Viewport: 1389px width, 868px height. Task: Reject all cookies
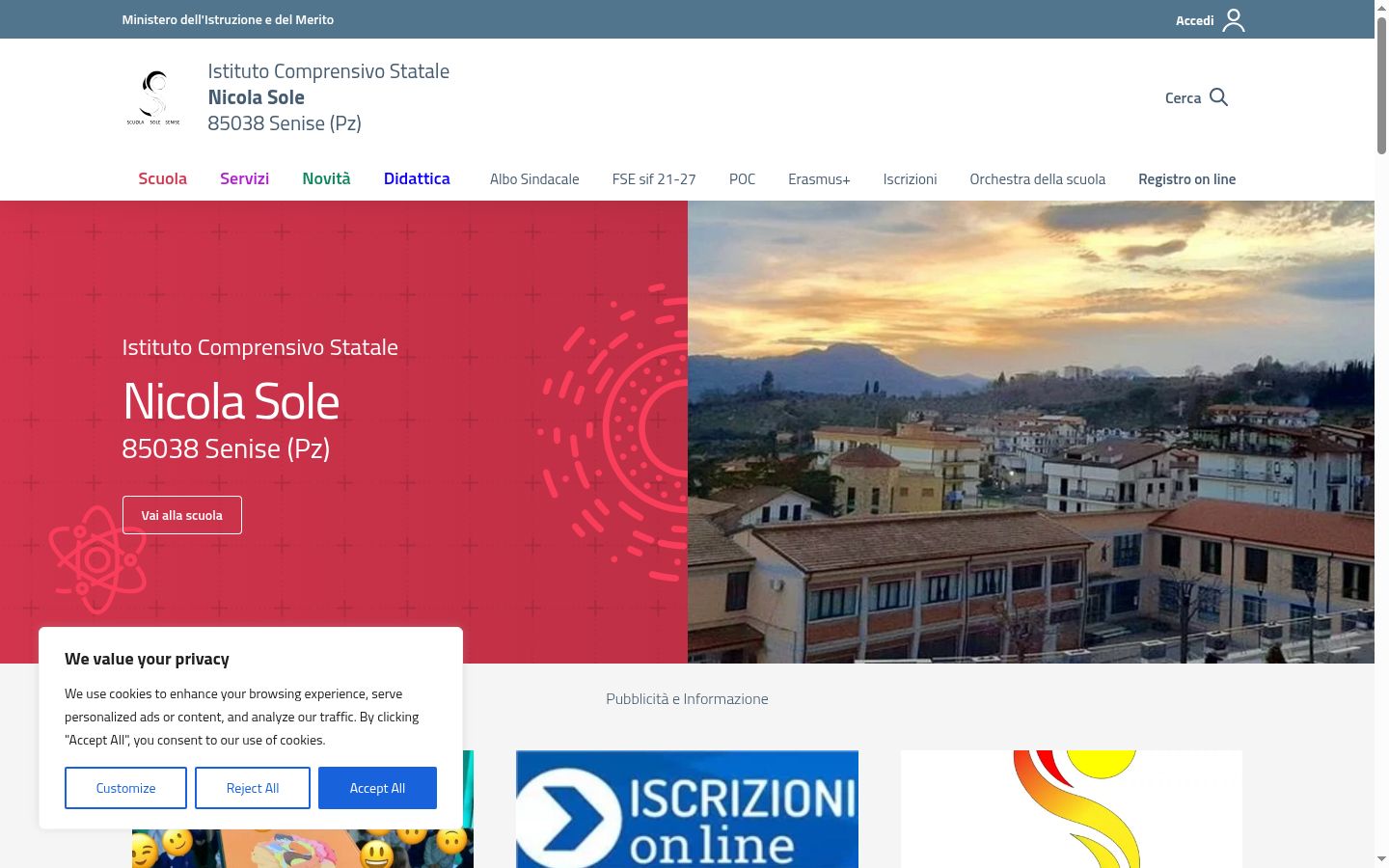253,788
